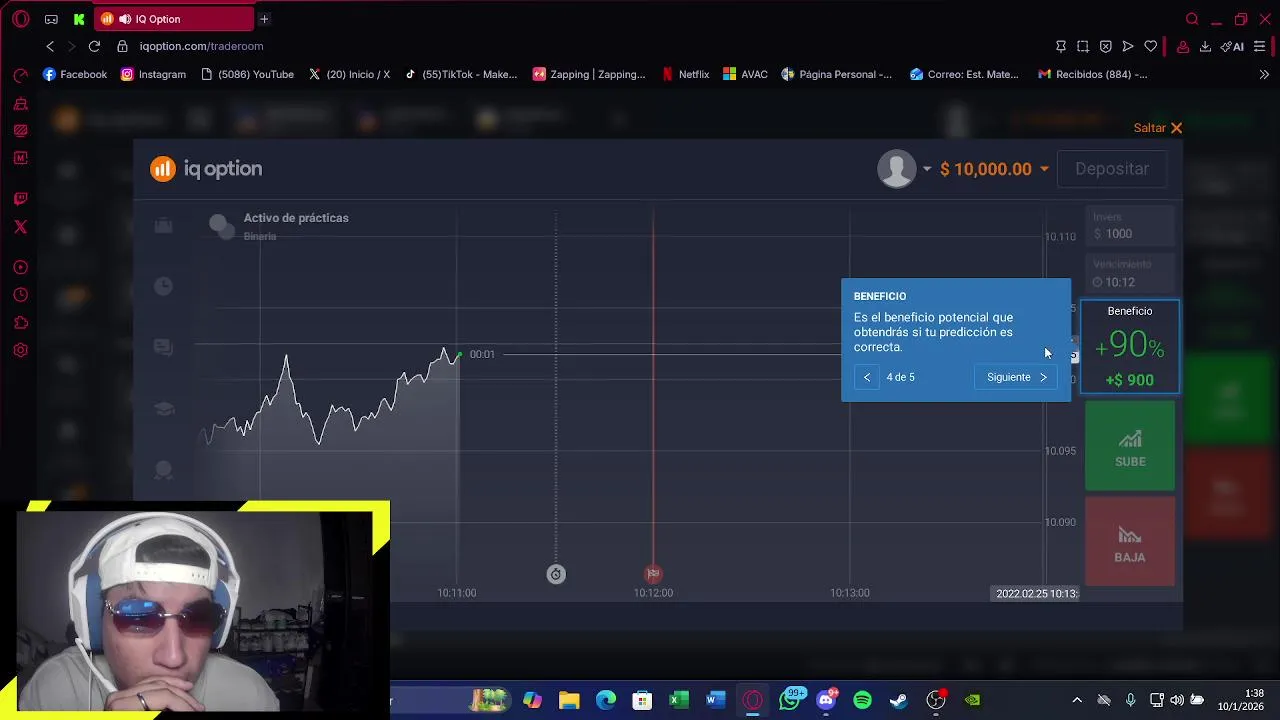Screen dimensions: 1280x720
Task: Open the Opera menu logo
Action: coord(21,19)
